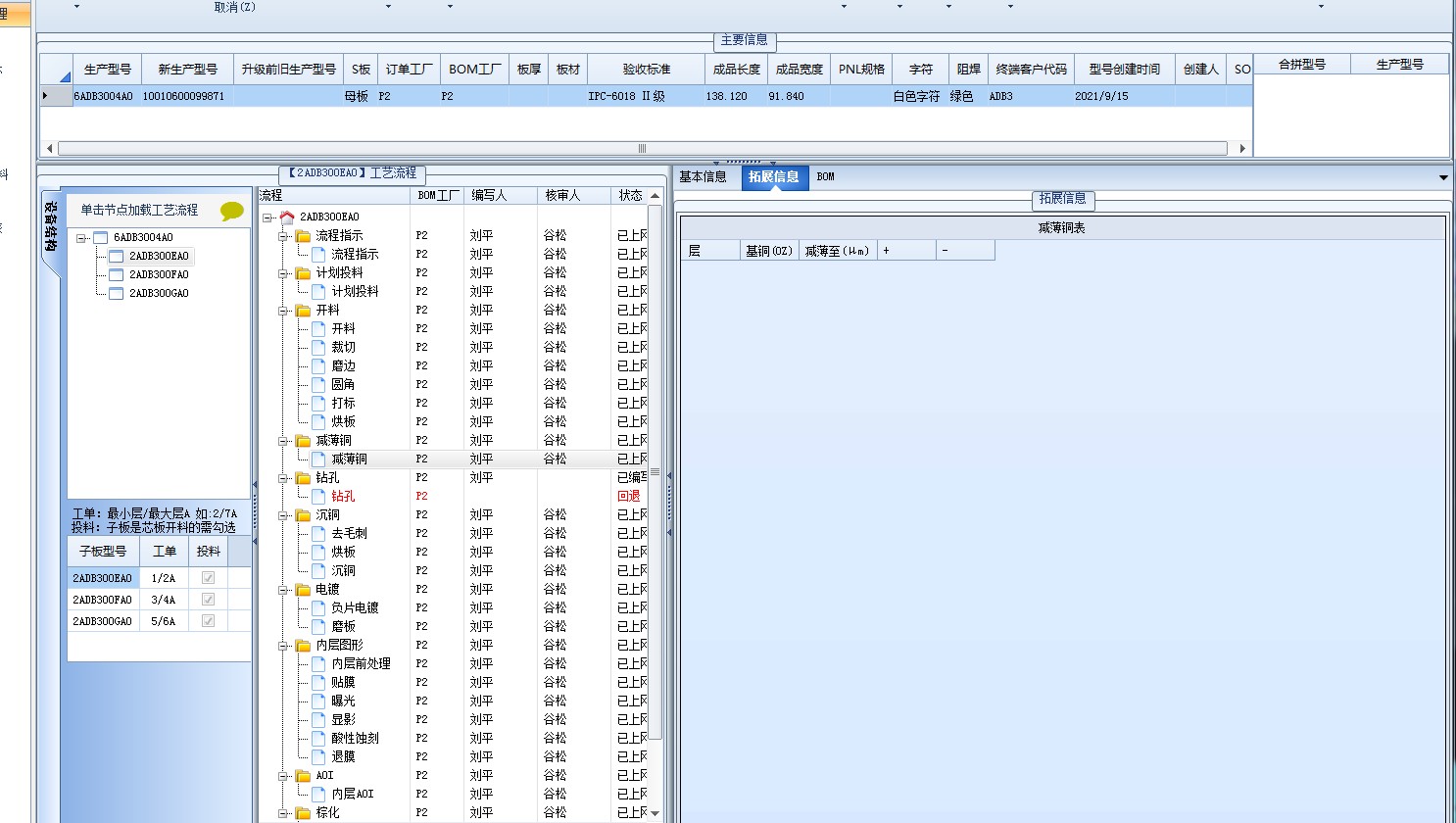This screenshot has width=1456, height=823.
Task: Collapse the root 2ADB300EA0 process node
Action: pyautogui.click(x=268, y=218)
